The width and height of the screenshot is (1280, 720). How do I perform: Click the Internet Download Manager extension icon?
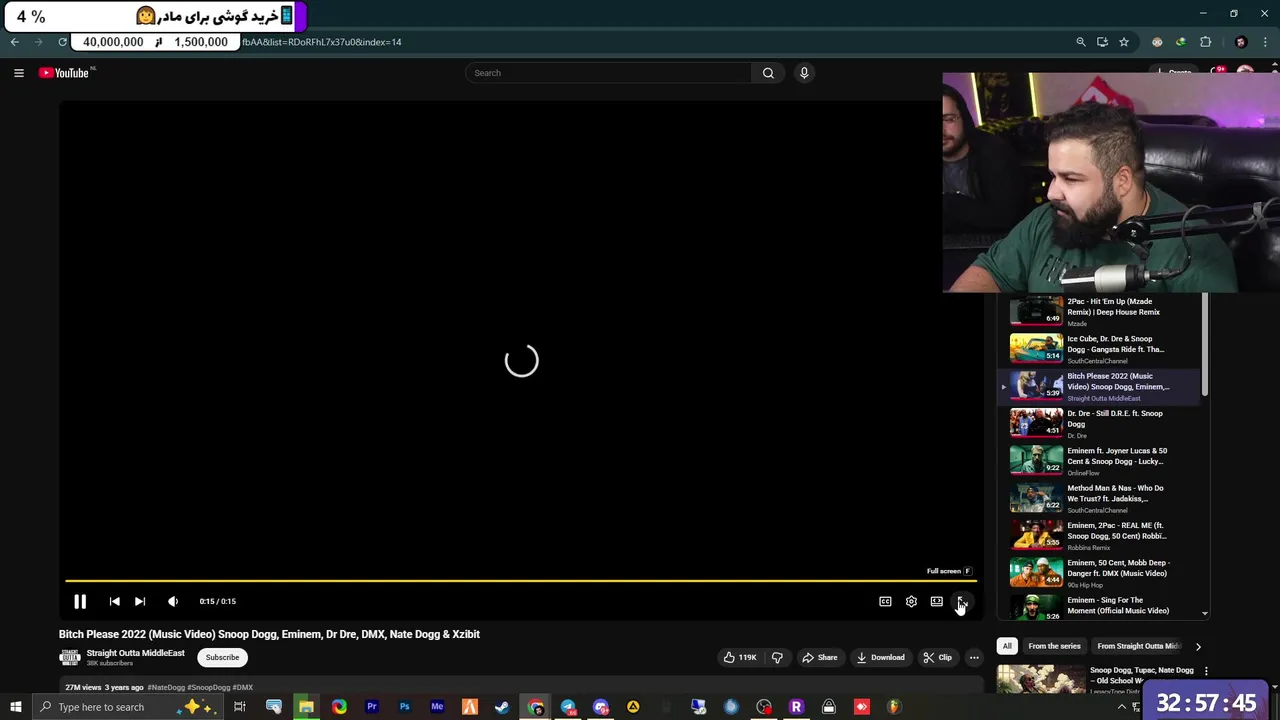(1181, 42)
